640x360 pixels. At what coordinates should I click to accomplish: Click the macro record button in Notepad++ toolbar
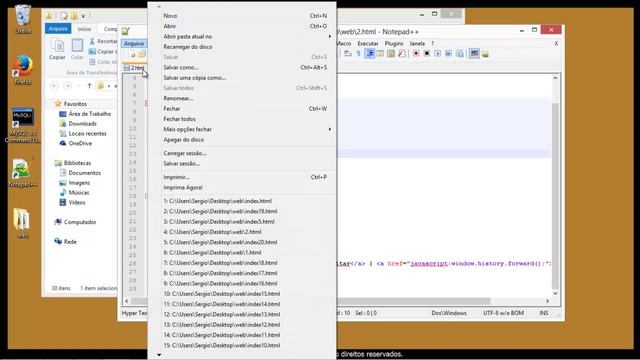coord(416,53)
